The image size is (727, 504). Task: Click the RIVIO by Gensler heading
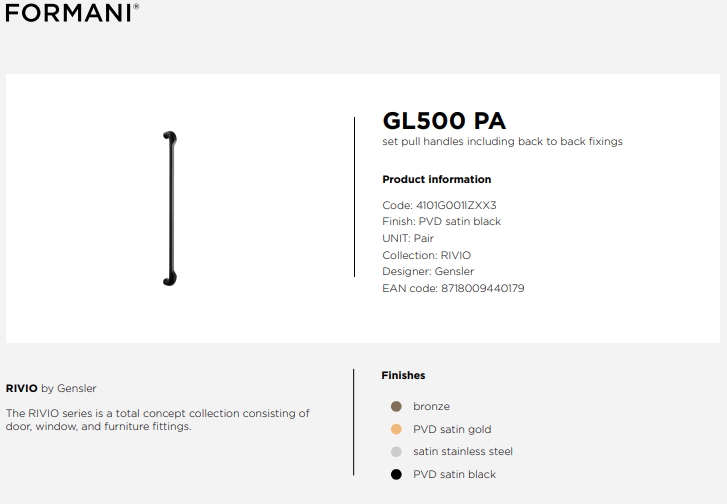point(51,389)
